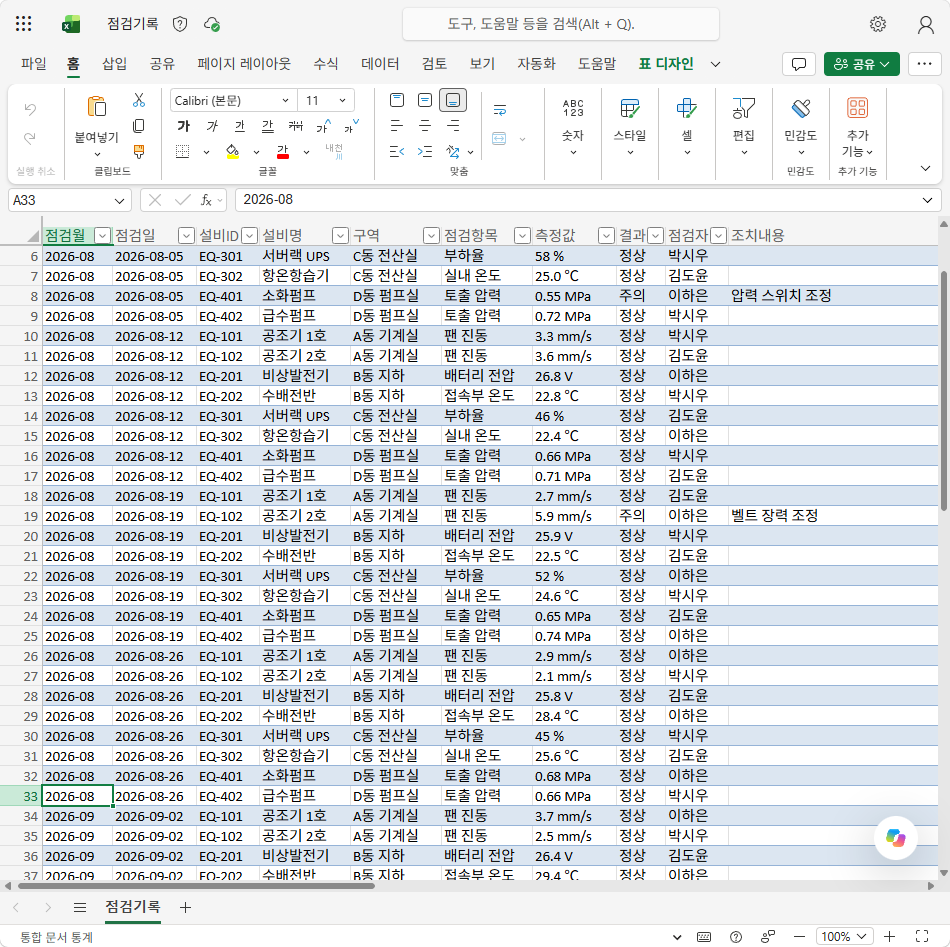
Task: Add a new sheet with plus button
Action: pos(185,907)
